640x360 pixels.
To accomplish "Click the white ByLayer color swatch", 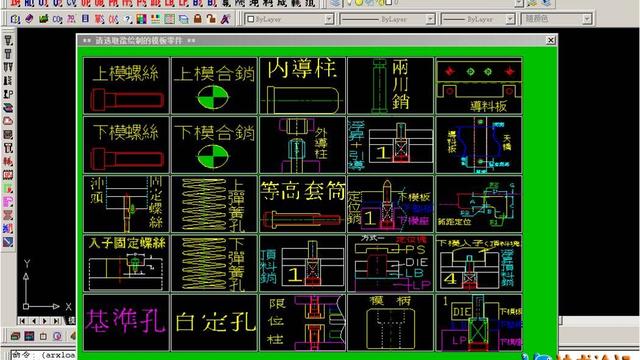I will point(251,19).
